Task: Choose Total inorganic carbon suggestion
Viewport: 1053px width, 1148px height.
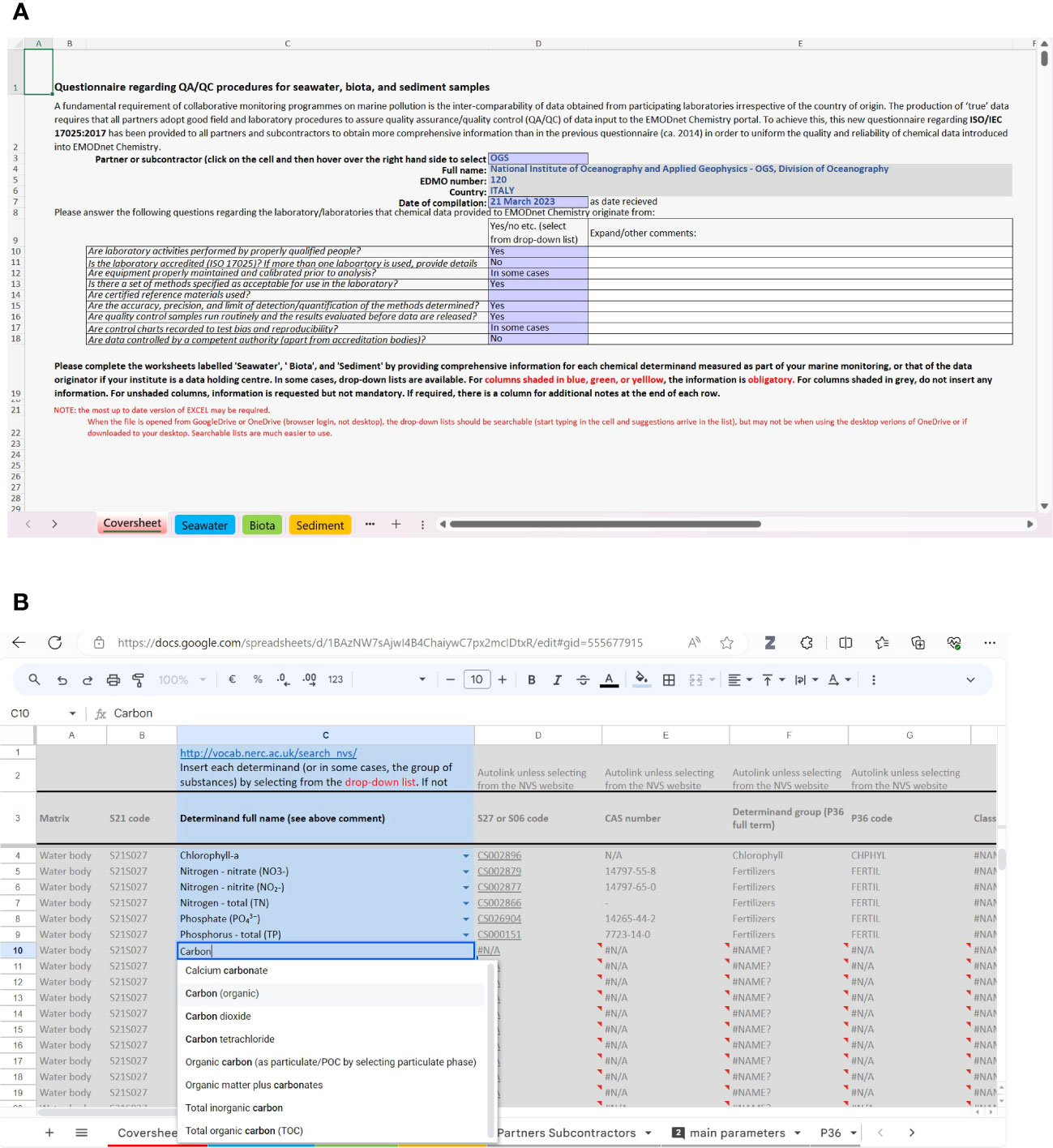Action: [332, 1107]
